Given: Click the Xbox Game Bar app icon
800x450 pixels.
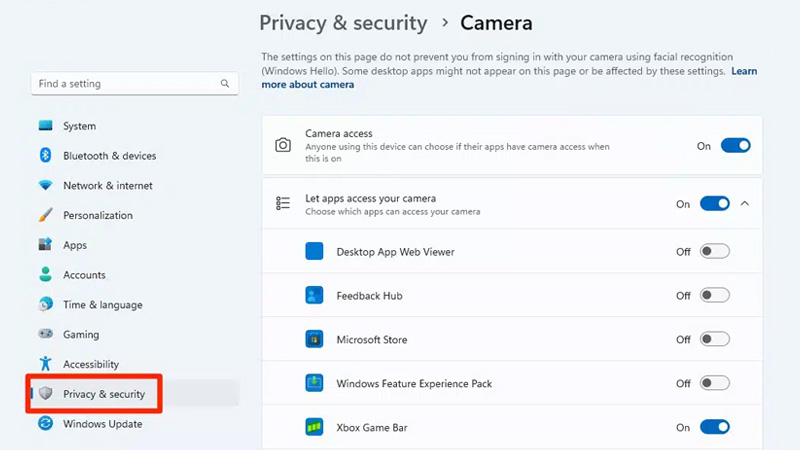Looking at the screenshot, I should pyautogui.click(x=314, y=427).
